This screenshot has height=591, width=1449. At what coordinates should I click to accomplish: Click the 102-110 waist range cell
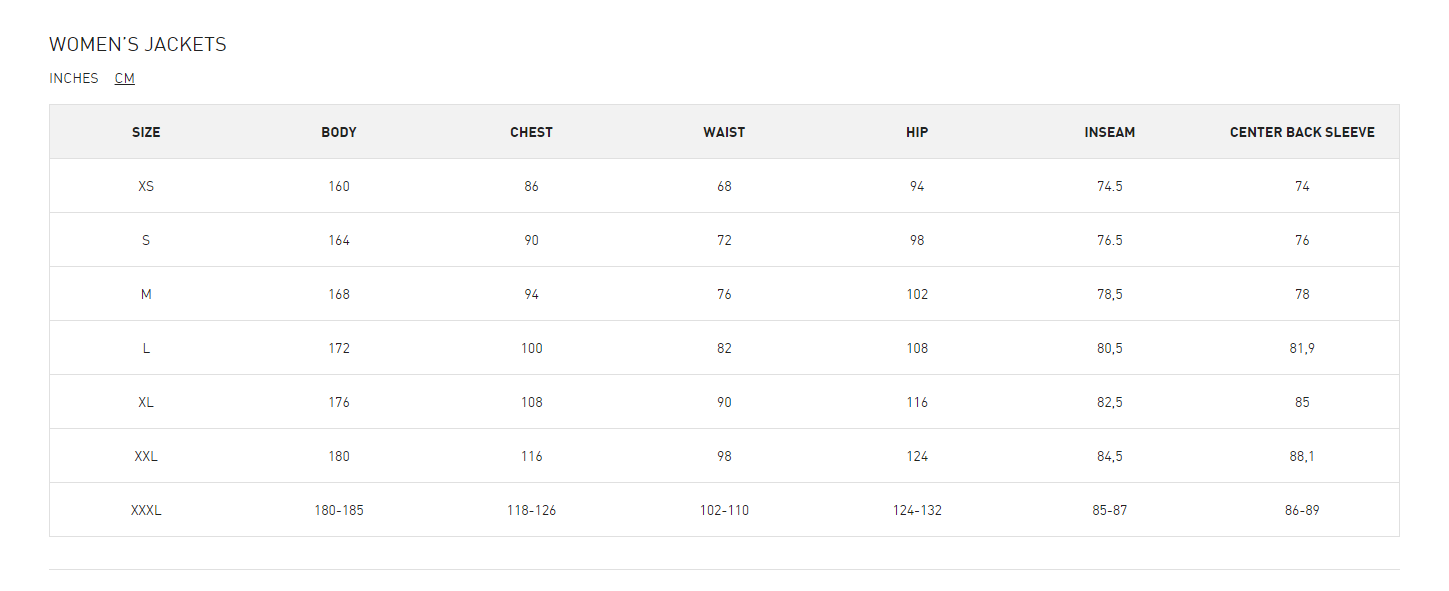click(724, 510)
